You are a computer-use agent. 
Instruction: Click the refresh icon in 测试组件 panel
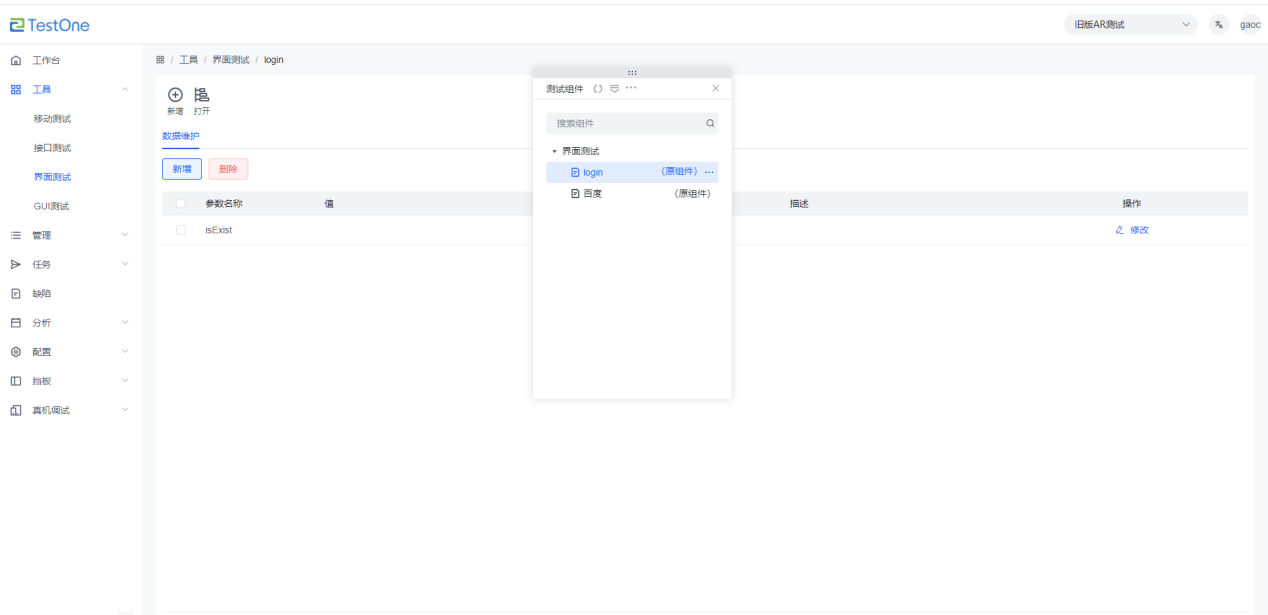[598, 89]
